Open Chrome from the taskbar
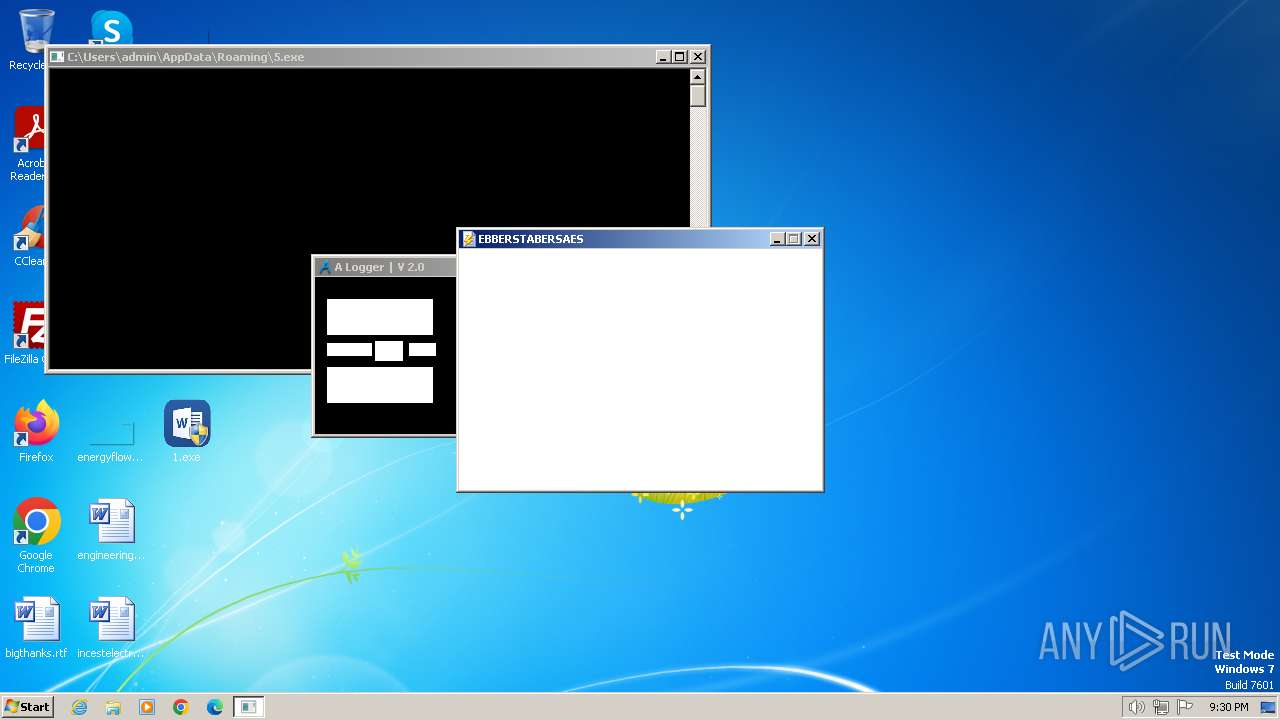Viewport: 1280px width, 720px height. coord(181,707)
